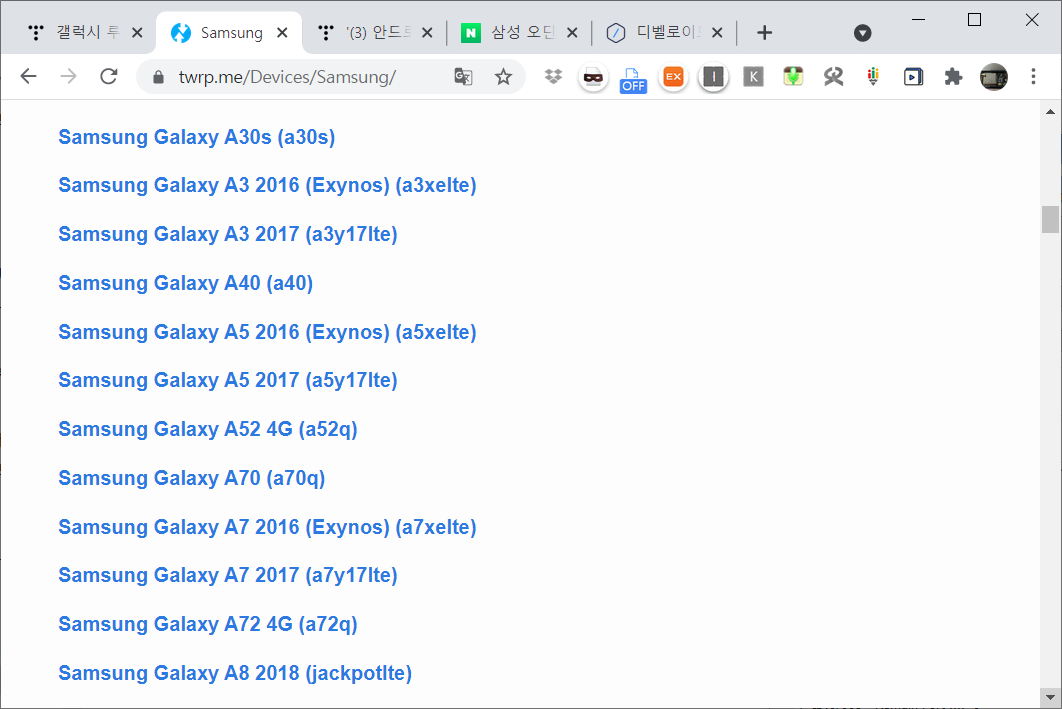Click the crossed-tools extension icon
This screenshot has width=1062, height=709.
[x=833, y=77]
